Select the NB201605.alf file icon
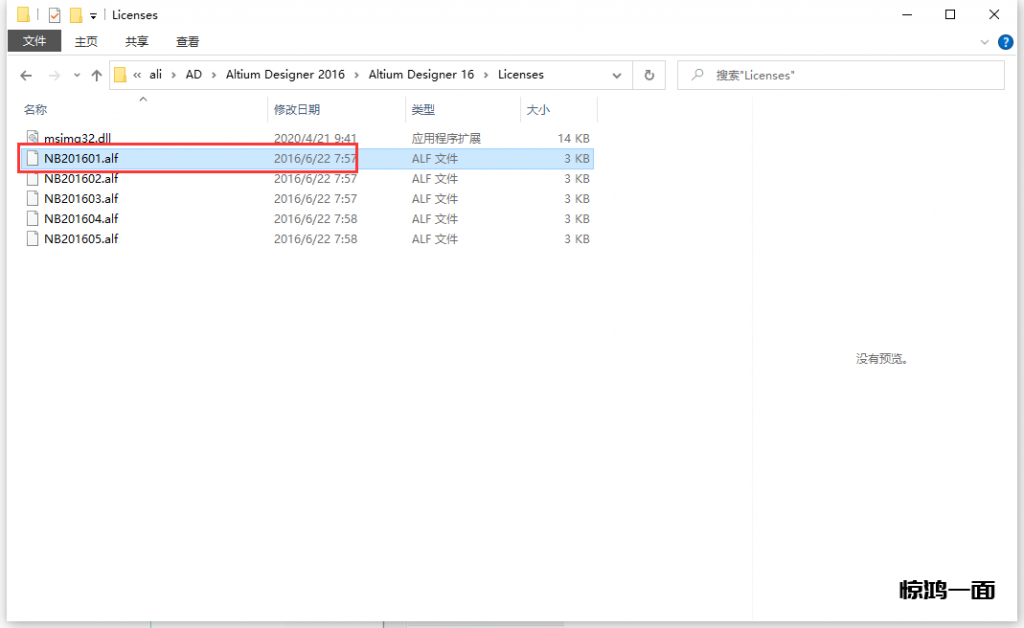The height and width of the screenshot is (628, 1024). coord(32,239)
